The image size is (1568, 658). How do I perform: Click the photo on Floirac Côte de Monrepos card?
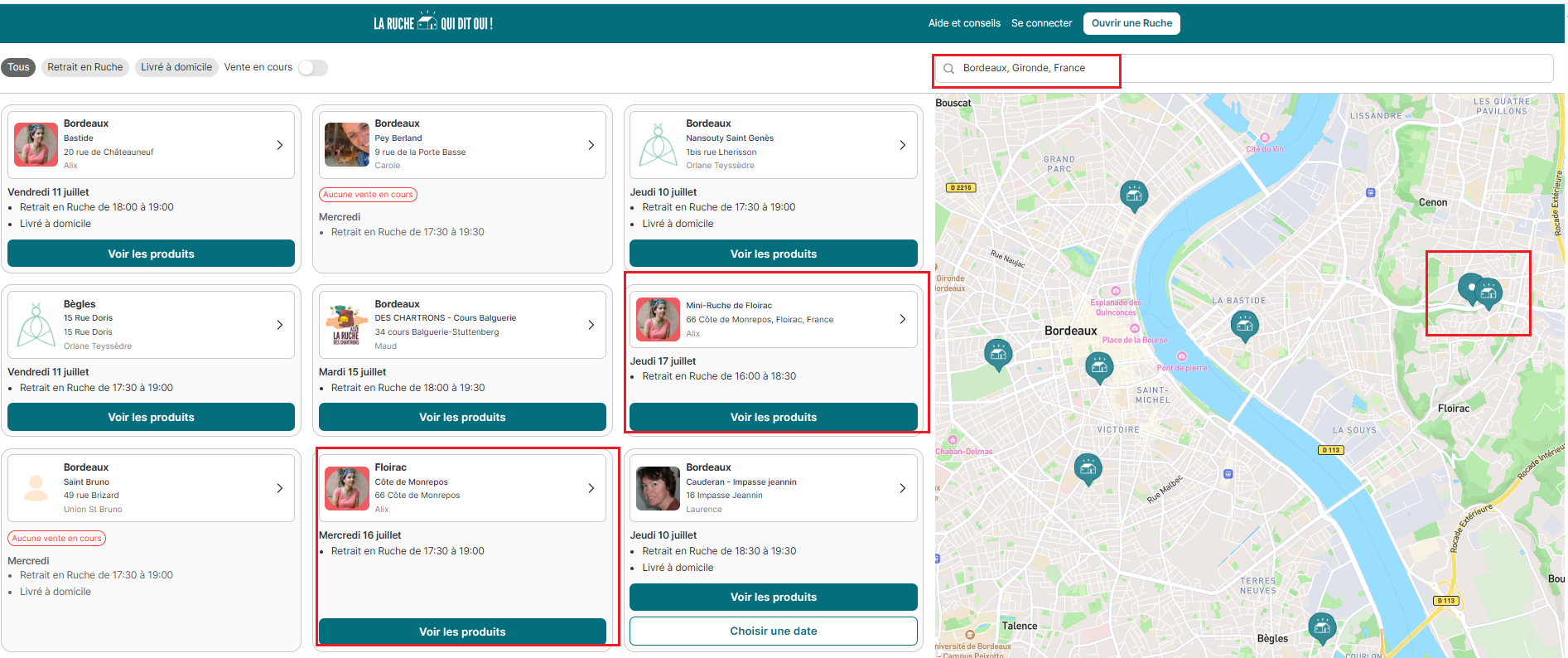[347, 488]
